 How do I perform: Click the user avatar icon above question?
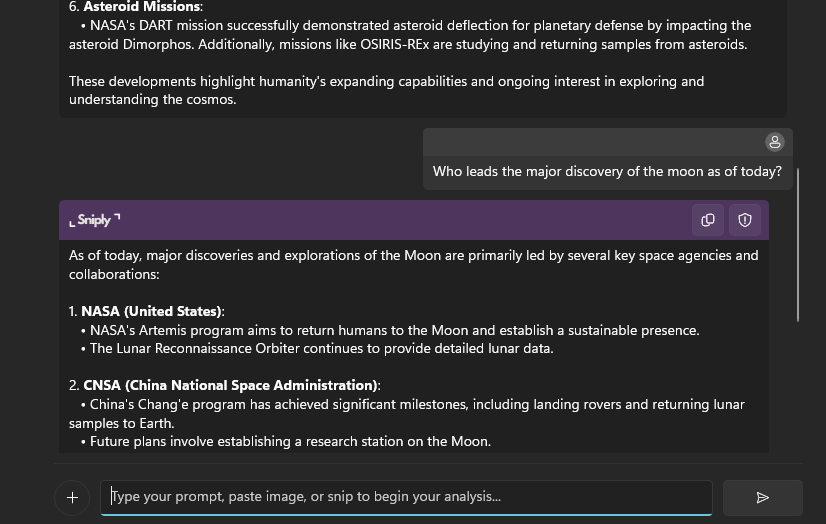[x=774, y=142]
